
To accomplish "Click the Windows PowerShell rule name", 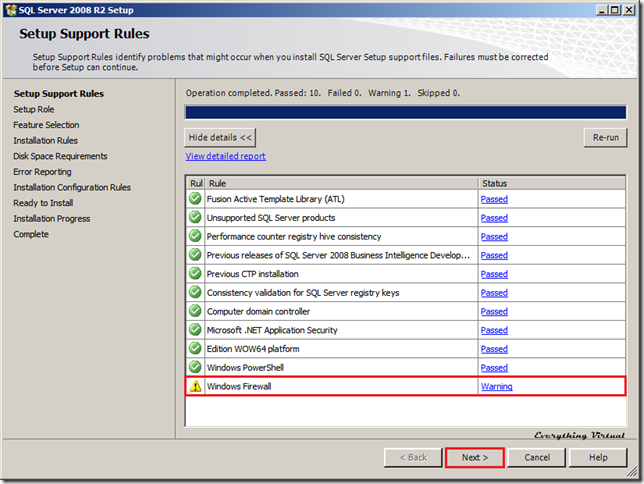I will tap(245, 368).
